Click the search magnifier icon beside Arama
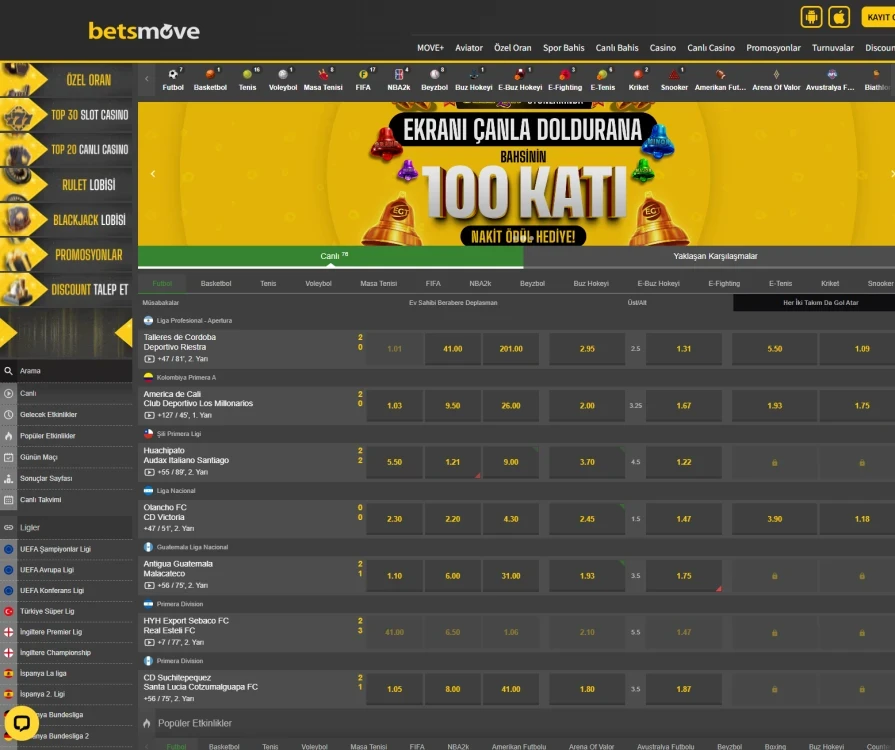Screen dimensions: 895x750 9,371
